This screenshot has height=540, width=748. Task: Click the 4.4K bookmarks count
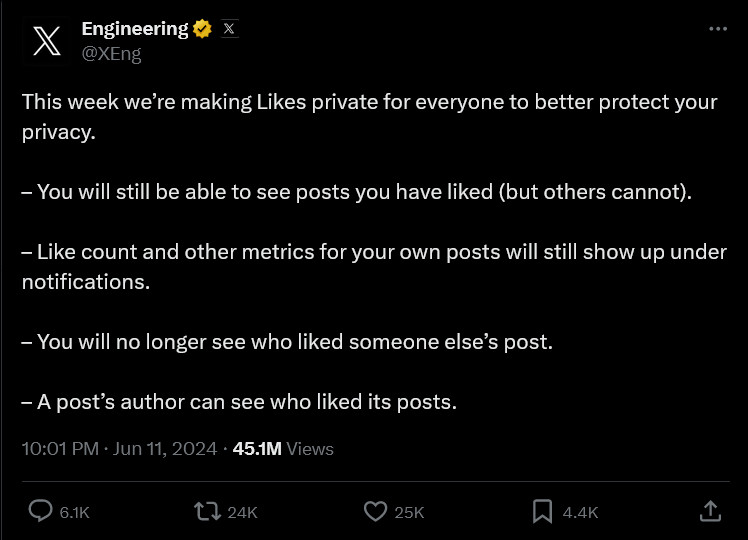580,512
